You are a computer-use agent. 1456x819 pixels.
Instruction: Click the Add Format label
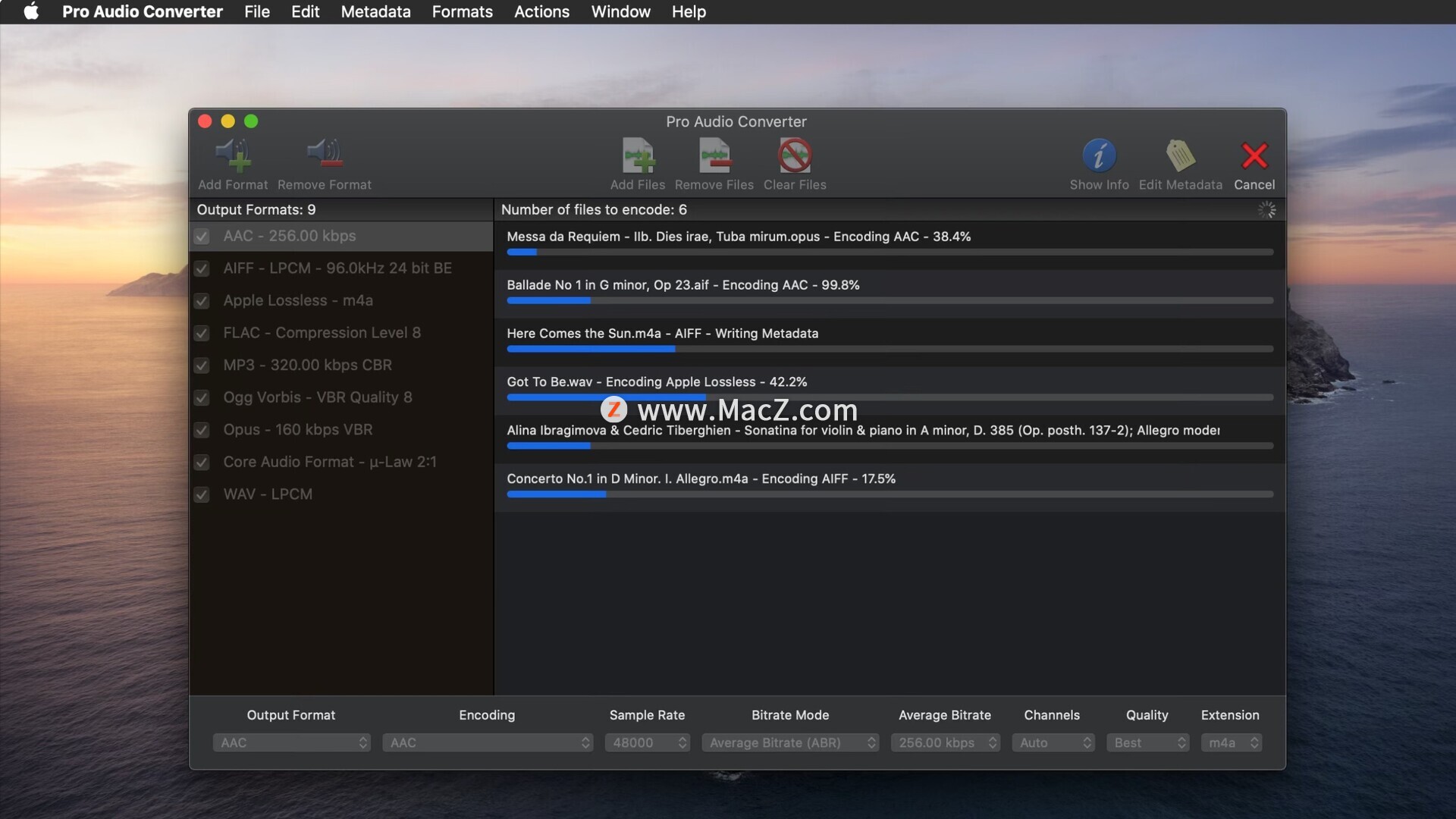(x=233, y=184)
